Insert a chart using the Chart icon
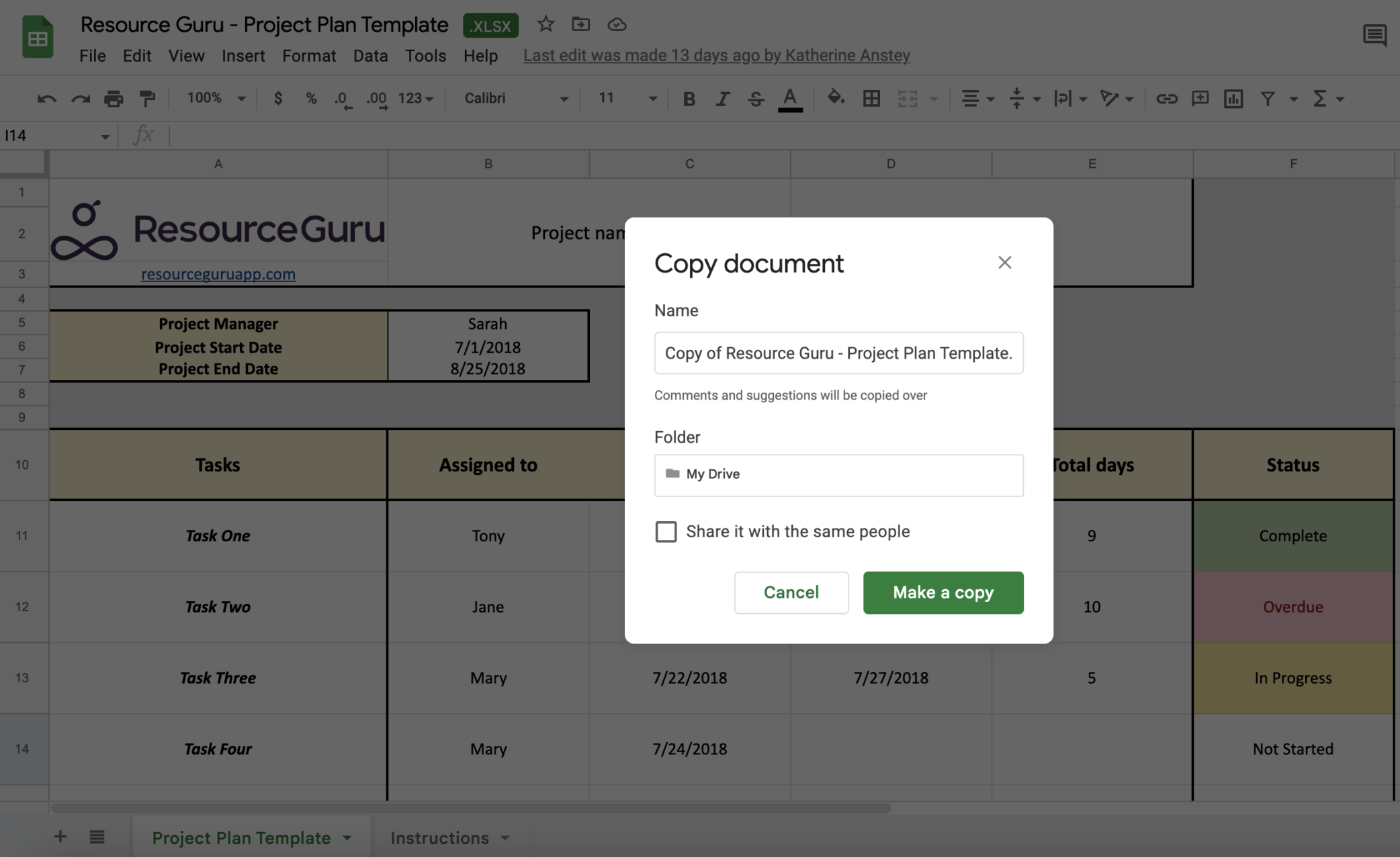 click(x=1233, y=98)
